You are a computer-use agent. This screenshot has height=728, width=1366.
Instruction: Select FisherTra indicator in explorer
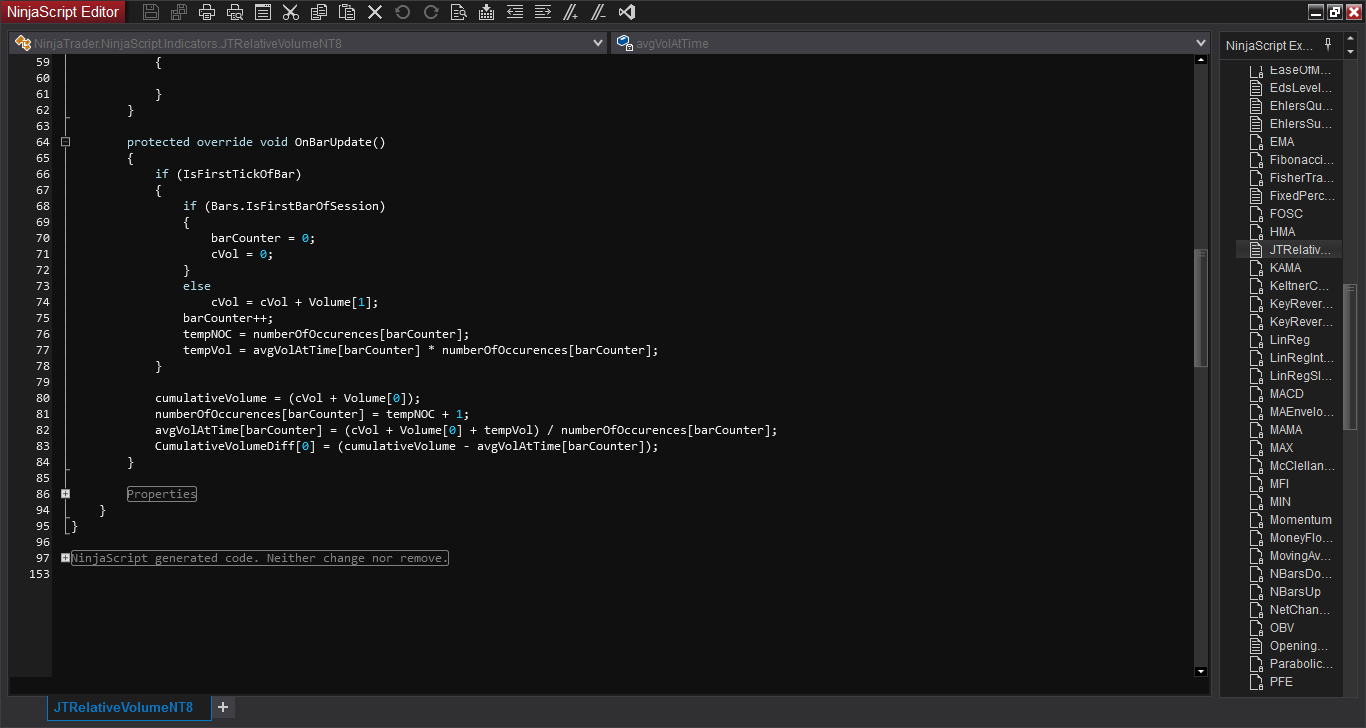1301,178
